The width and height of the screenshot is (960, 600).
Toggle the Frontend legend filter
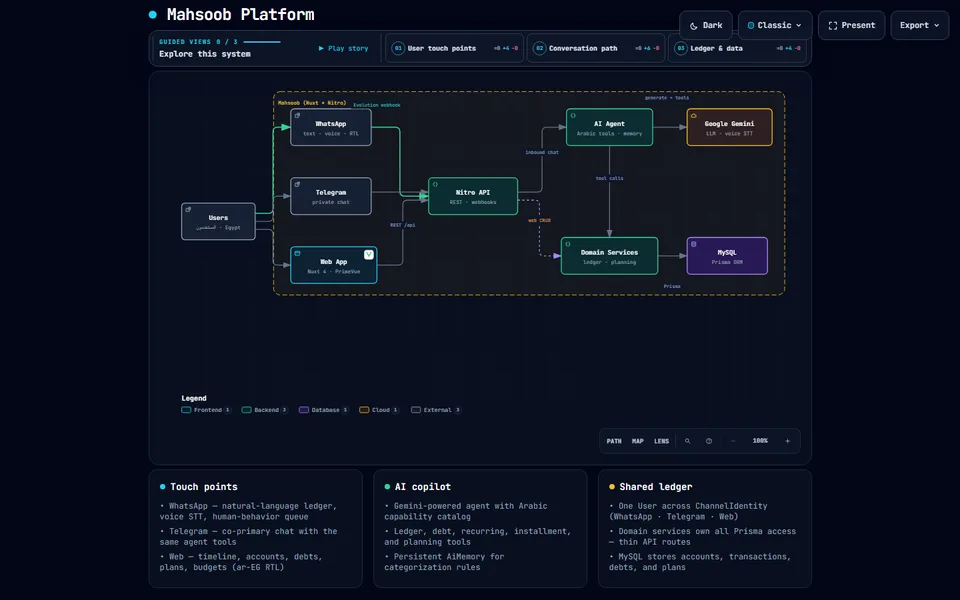tap(206, 410)
